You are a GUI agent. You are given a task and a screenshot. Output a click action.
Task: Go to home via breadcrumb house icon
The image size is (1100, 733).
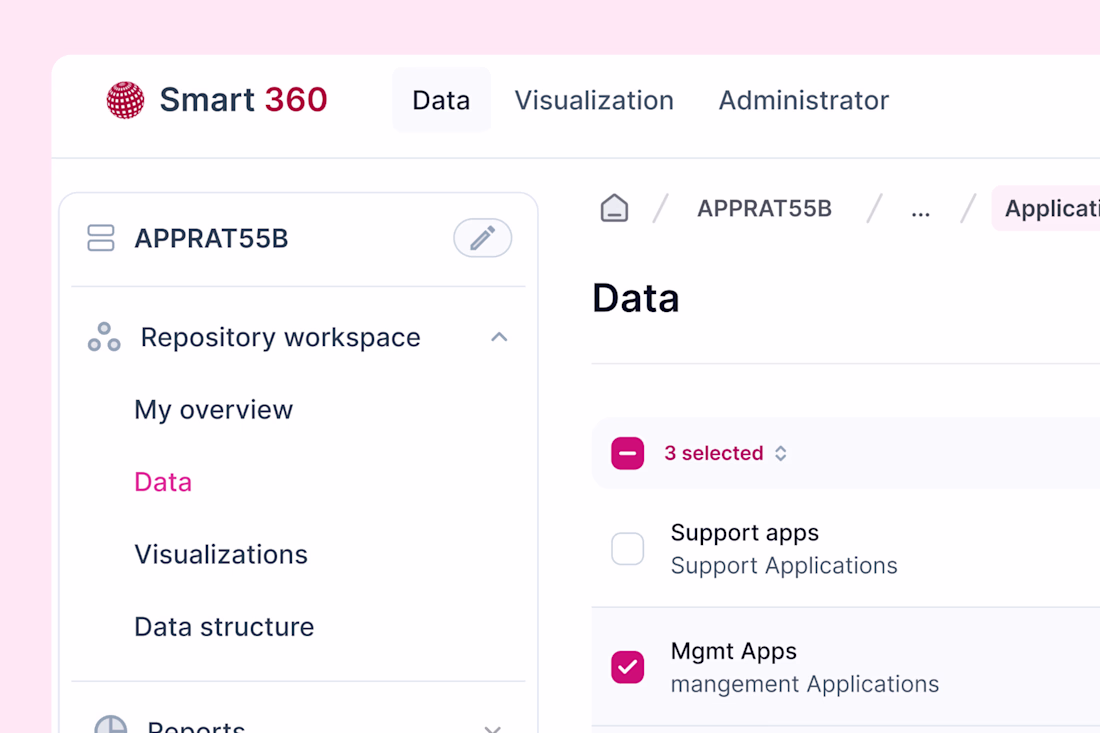point(614,208)
